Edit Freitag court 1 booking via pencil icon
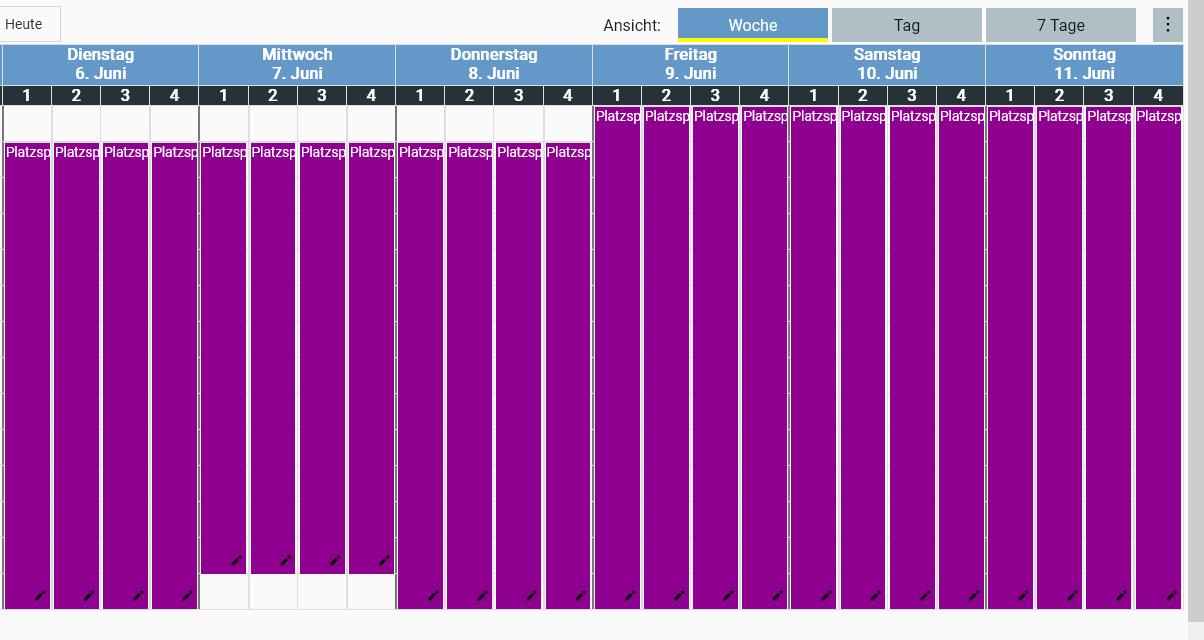Viewport: 1204px width, 640px height. coord(631,596)
